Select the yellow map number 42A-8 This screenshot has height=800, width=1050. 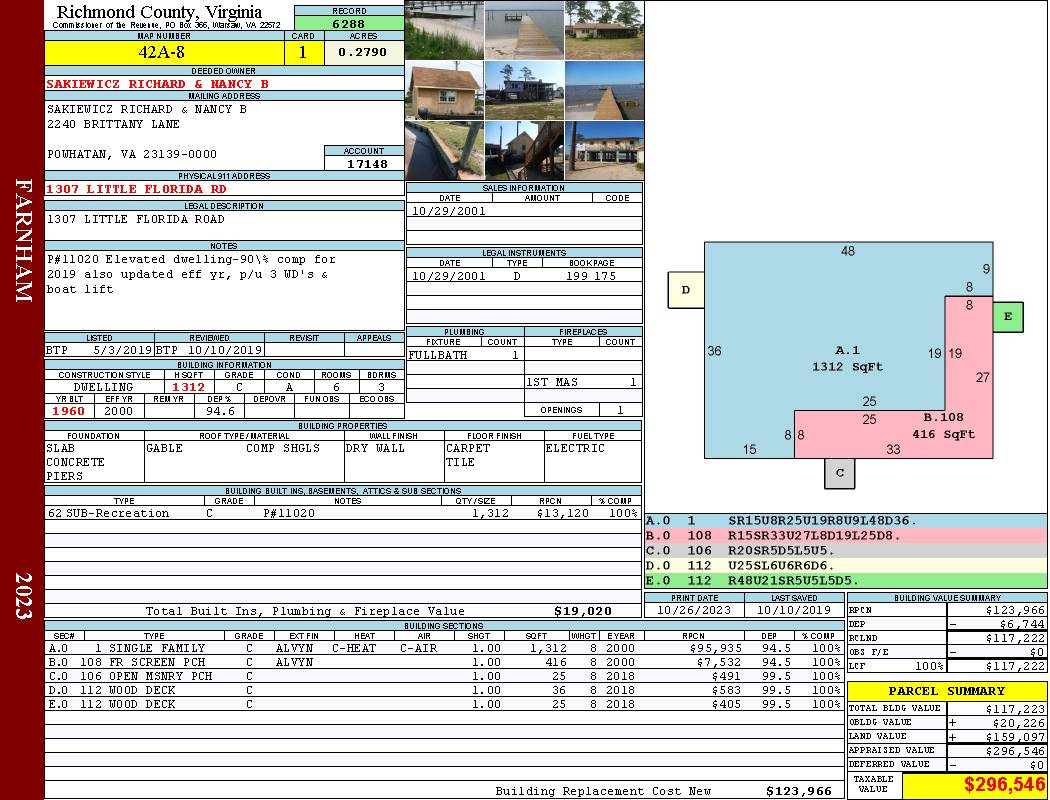click(x=164, y=52)
